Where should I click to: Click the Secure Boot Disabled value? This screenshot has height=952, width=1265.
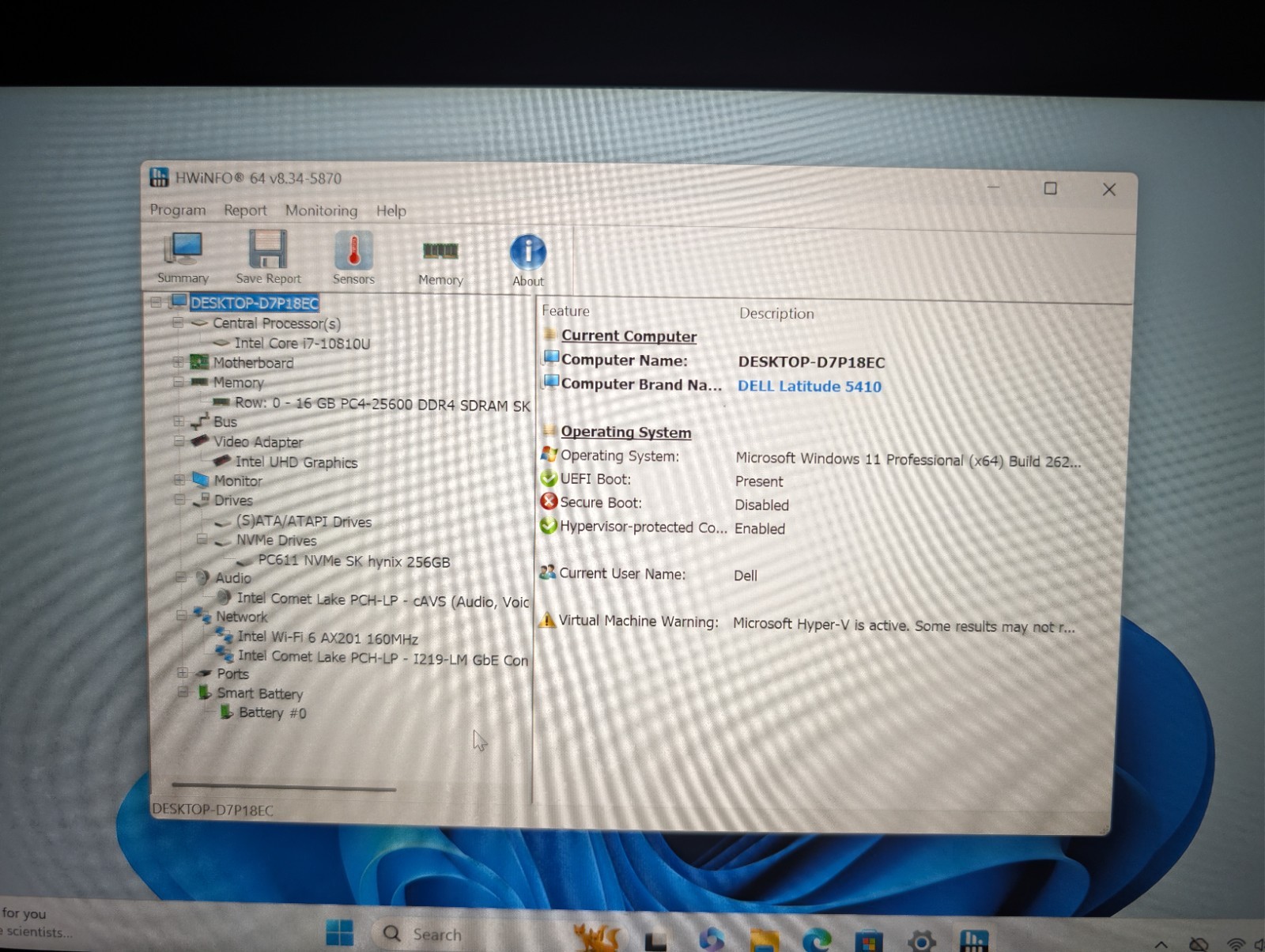[x=761, y=505]
